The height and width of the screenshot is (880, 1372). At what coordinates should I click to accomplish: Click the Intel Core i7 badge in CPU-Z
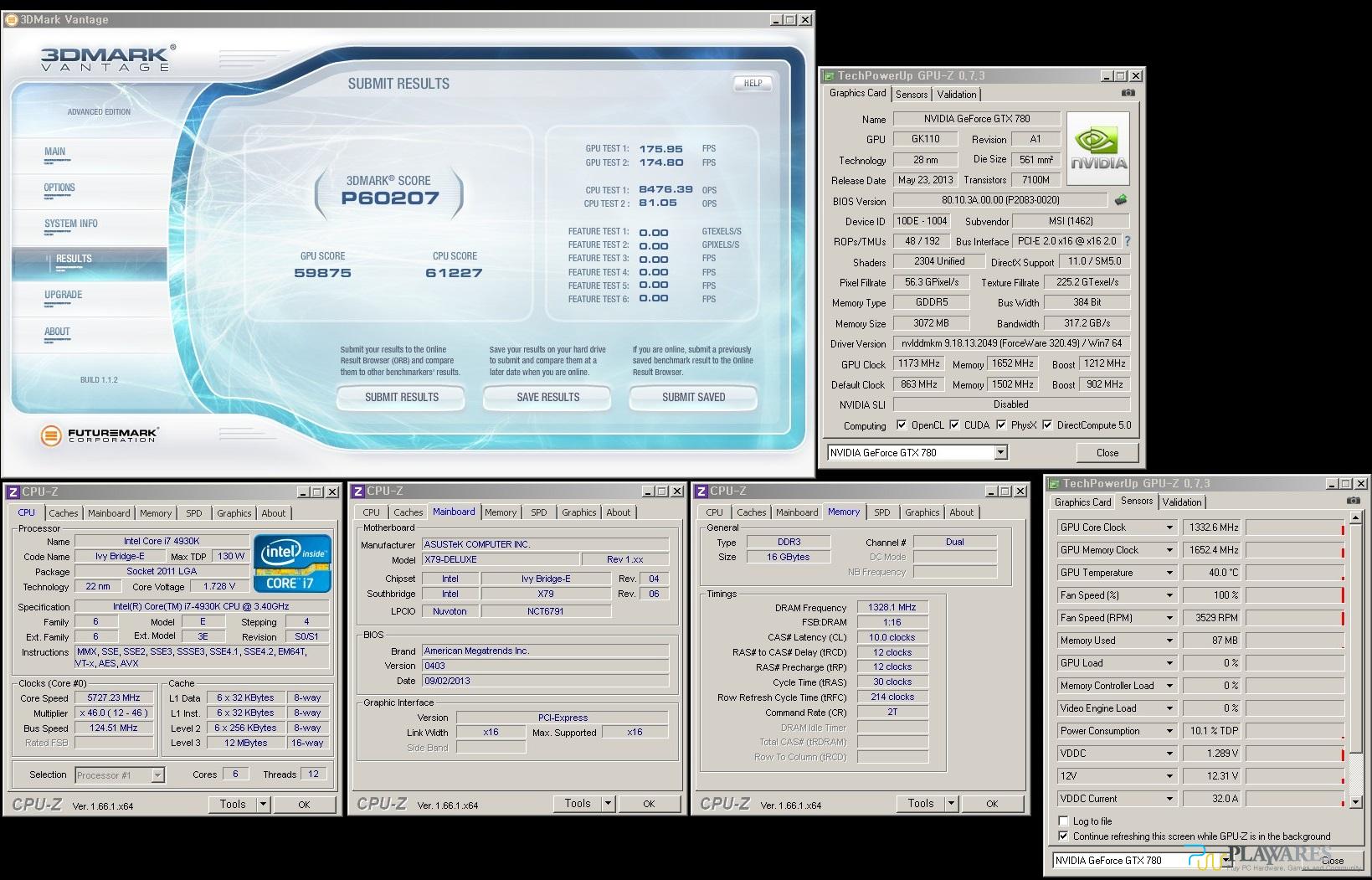click(x=292, y=564)
